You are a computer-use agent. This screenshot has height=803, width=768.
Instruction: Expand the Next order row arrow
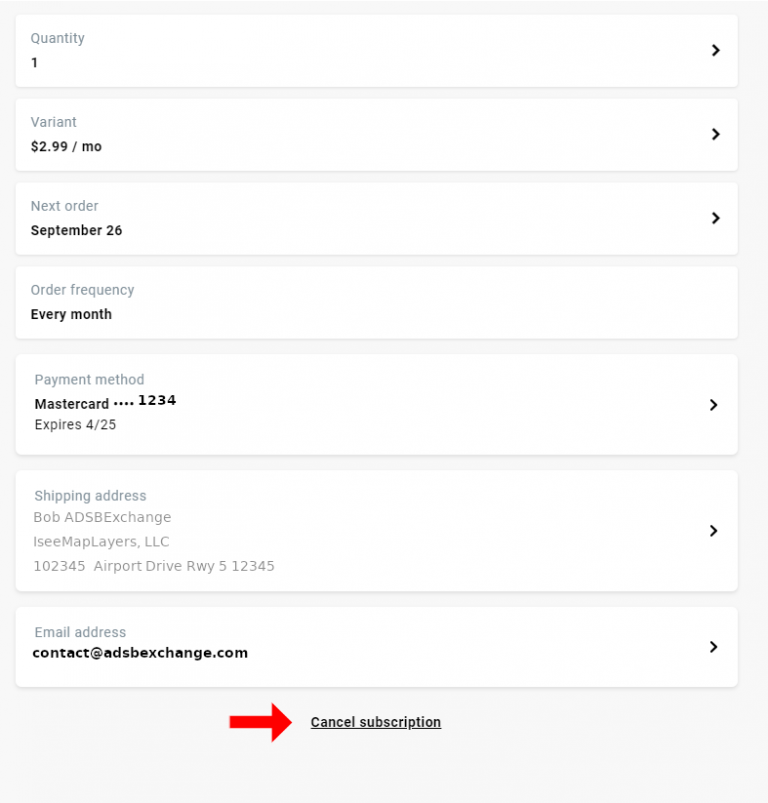pyautogui.click(x=715, y=218)
